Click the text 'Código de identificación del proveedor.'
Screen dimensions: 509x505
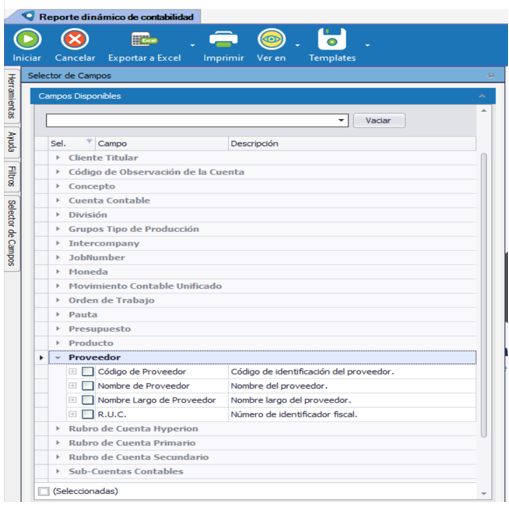pos(312,372)
